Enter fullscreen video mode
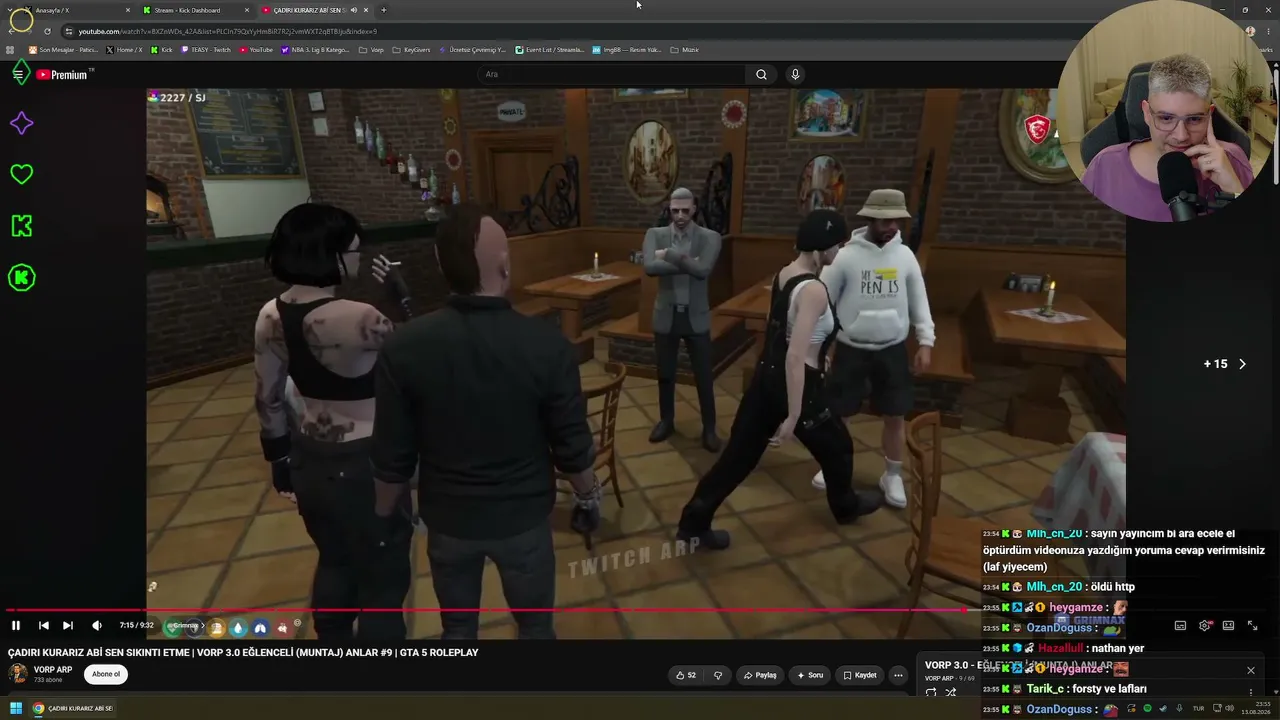 coord(1252,625)
